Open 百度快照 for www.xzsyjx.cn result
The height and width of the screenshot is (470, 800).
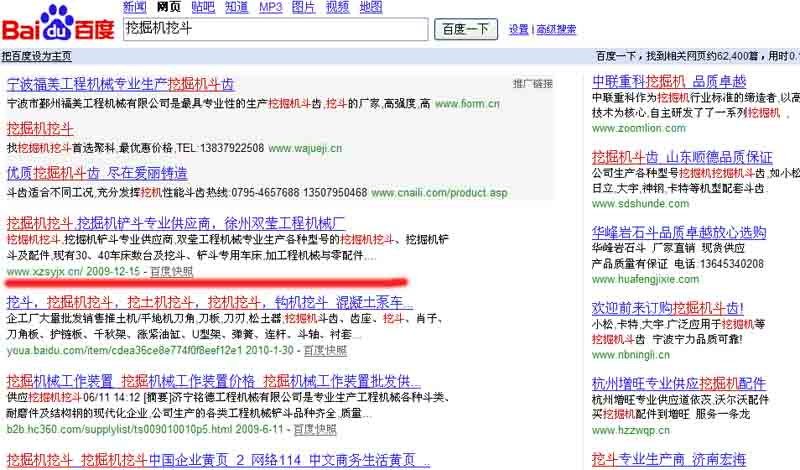coord(171,271)
